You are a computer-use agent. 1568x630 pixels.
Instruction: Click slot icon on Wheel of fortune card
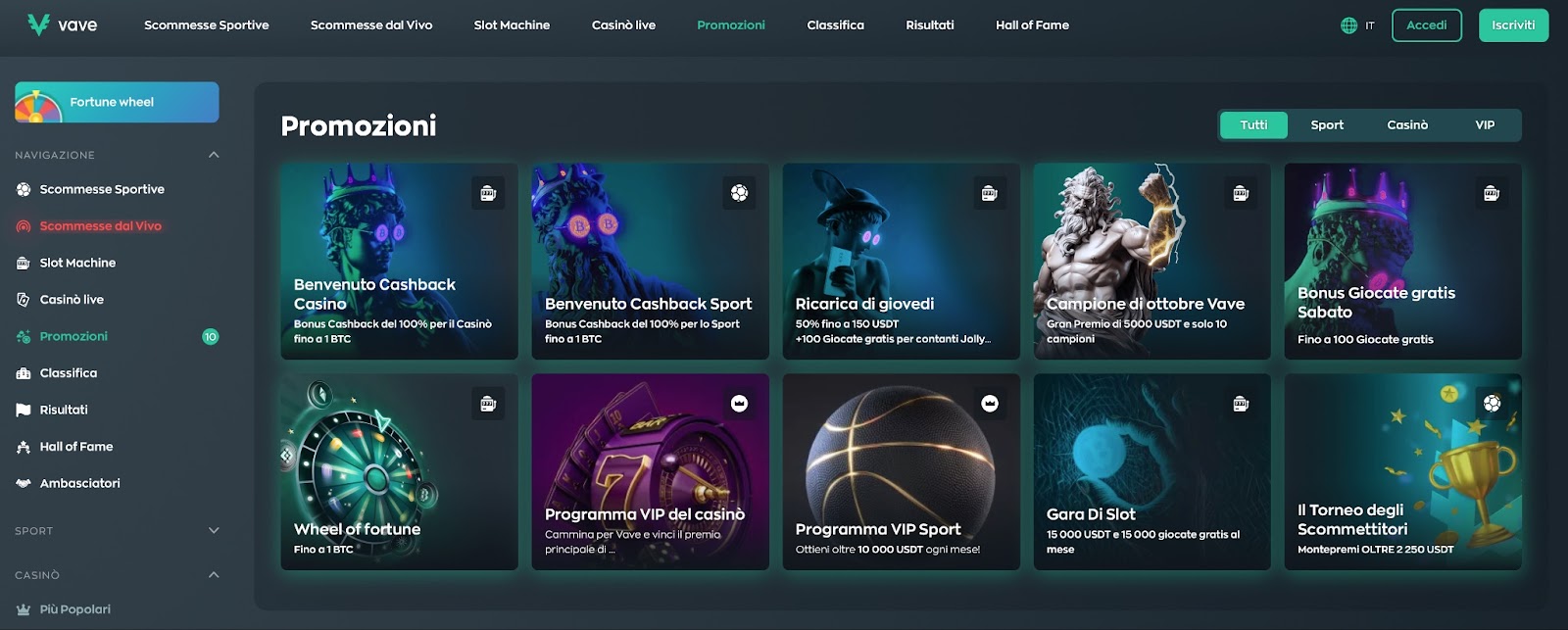click(x=488, y=404)
